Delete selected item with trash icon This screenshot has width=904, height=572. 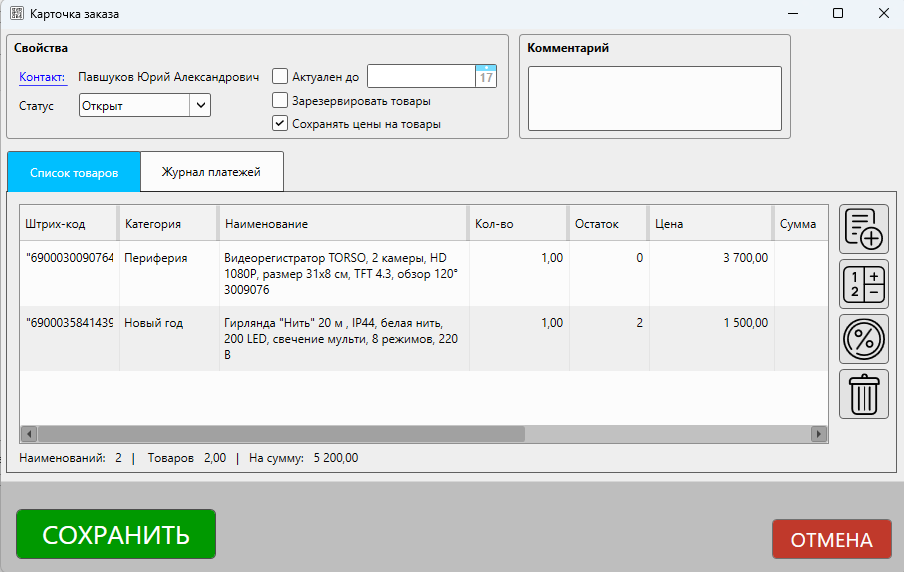pyautogui.click(x=864, y=394)
